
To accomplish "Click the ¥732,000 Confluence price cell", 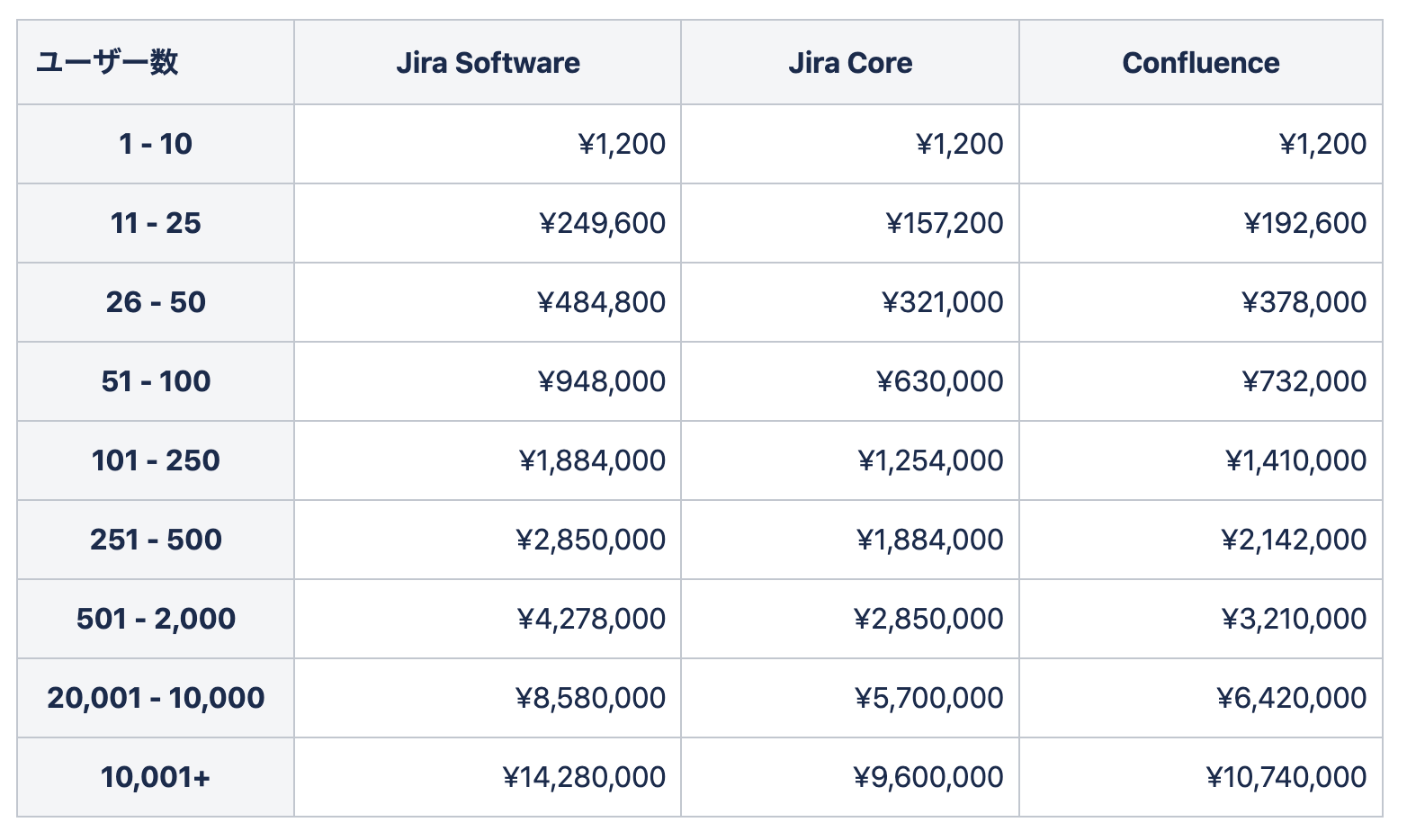I will click(x=1304, y=381).
